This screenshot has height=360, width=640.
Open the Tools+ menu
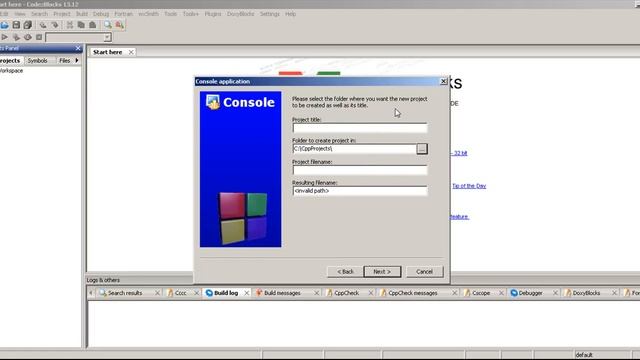tap(191, 14)
